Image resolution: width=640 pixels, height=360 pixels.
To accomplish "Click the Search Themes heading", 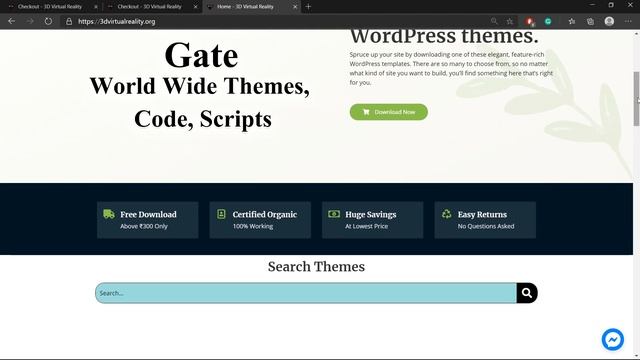I will click(x=316, y=267).
